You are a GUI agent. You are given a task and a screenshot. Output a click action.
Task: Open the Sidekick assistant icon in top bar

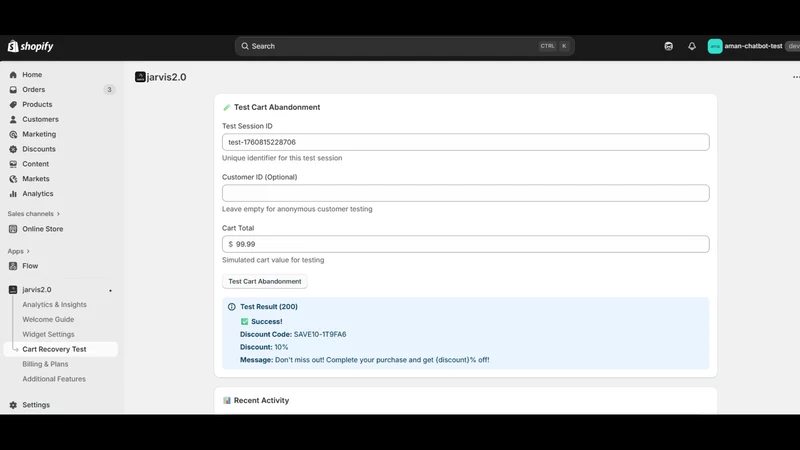[x=668, y=46]
